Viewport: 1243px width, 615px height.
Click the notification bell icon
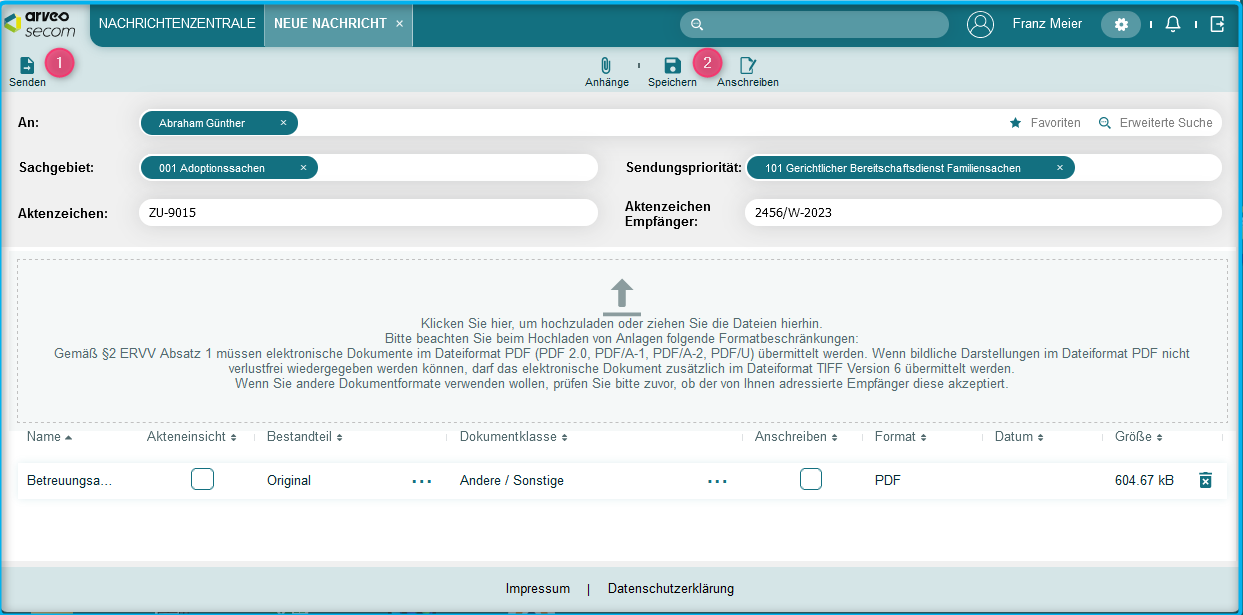(x=1172, y=23)
